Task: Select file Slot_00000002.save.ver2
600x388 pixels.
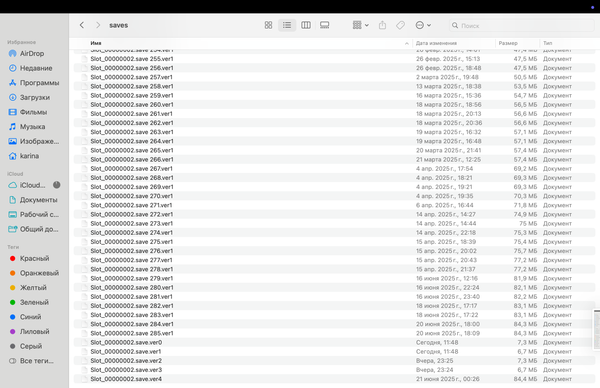Action: pyautogui.click(x=334, y=361)
